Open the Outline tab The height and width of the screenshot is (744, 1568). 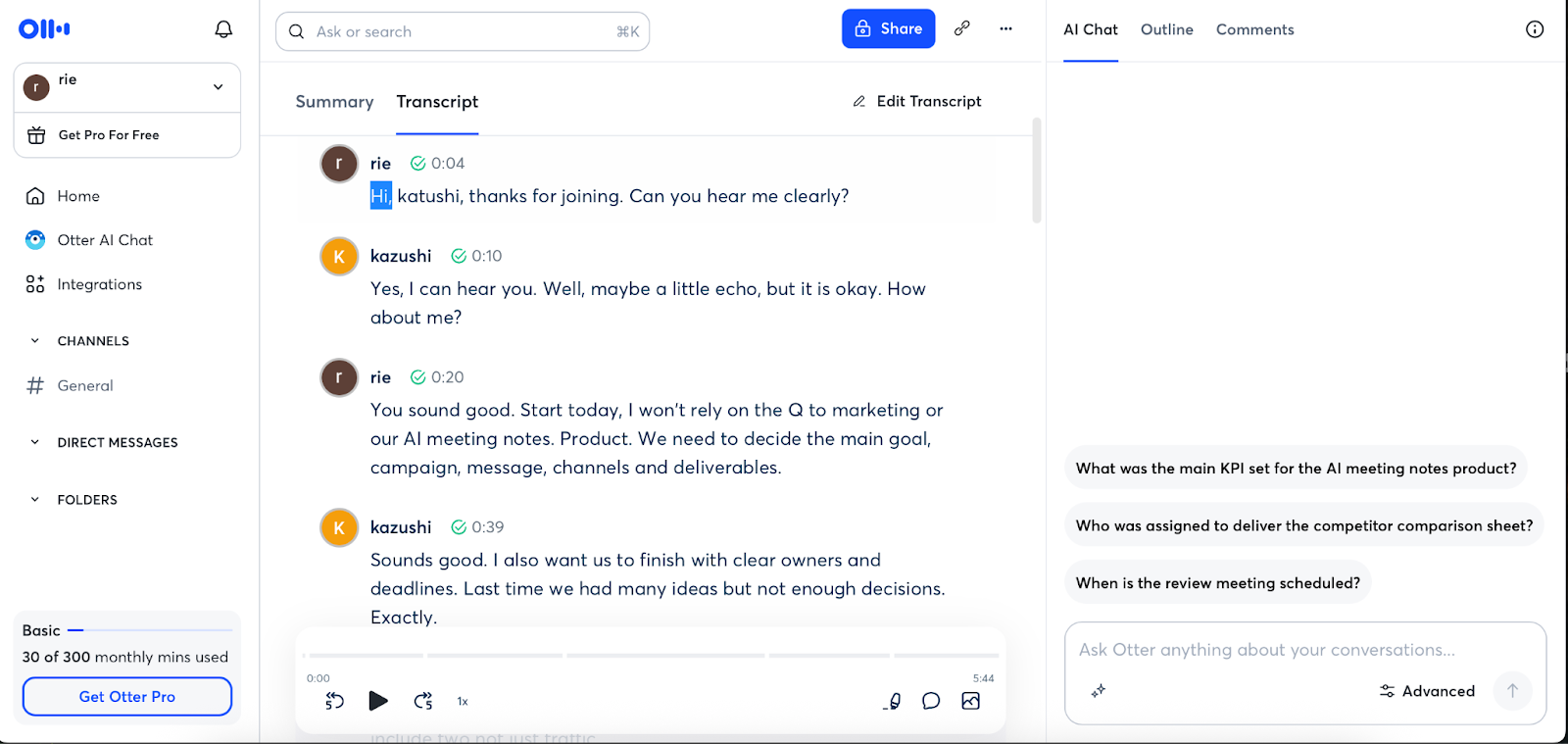click(1166, 29)
